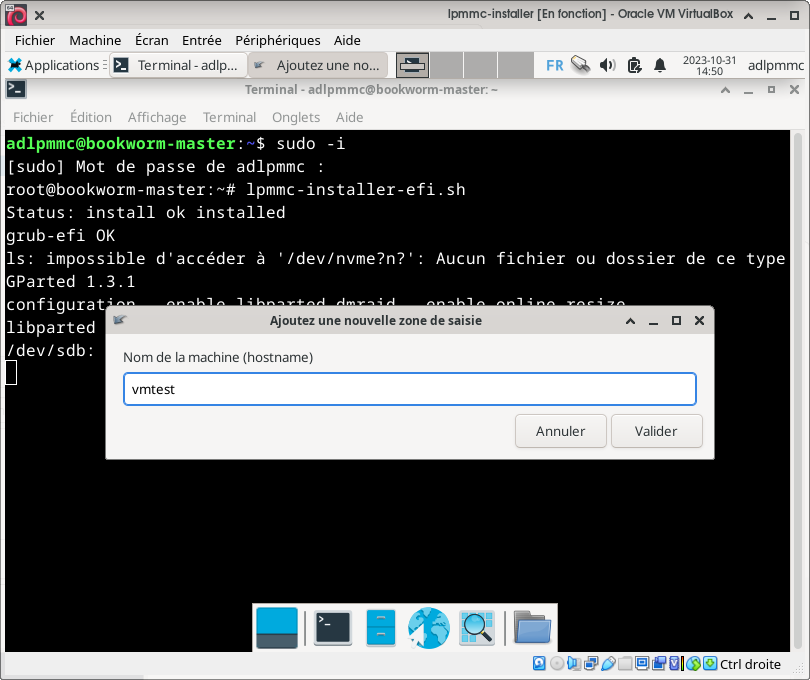Open the VirtualBox Périphériques menu
Image resolution: width=810 pixels, height=680 pixels.
277,40
